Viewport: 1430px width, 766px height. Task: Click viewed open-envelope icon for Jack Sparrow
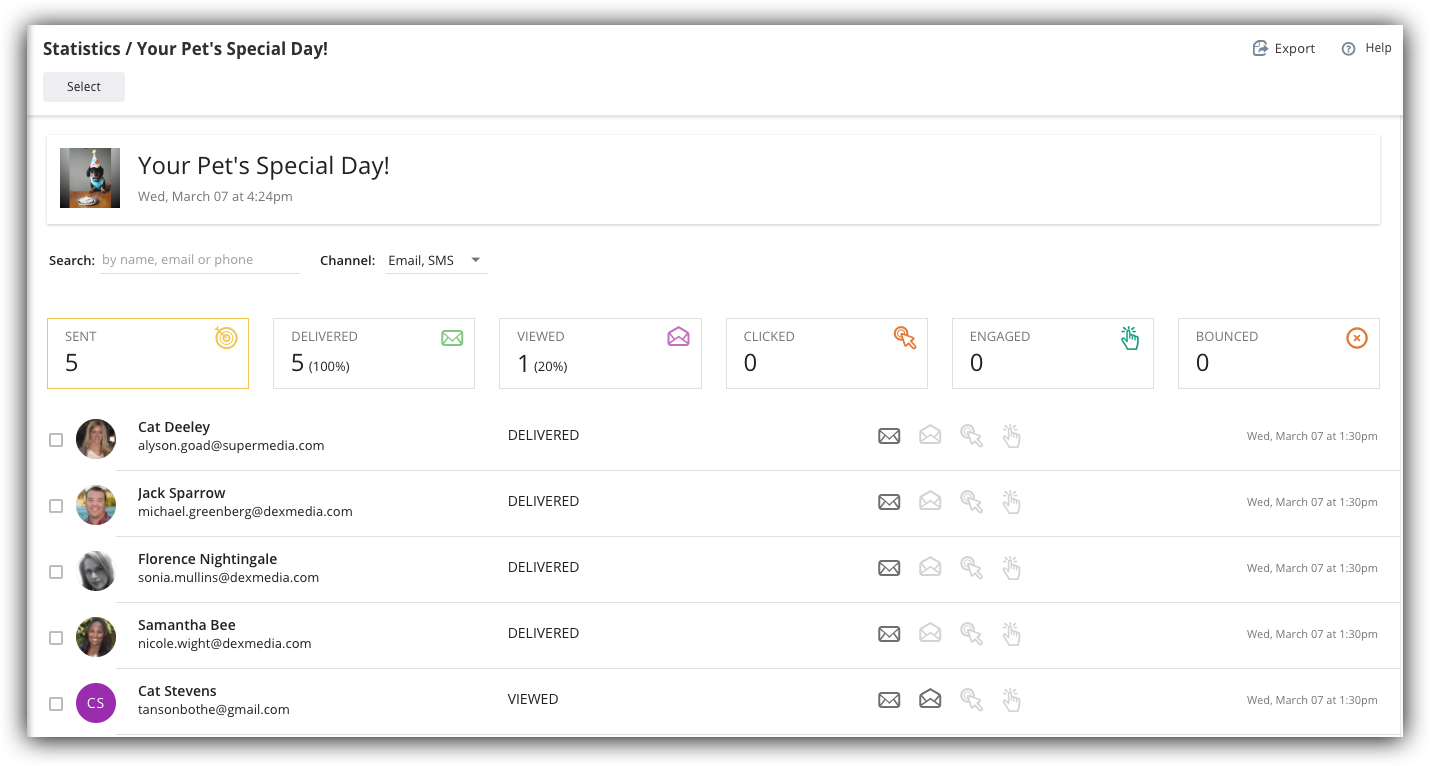(930, 501)
